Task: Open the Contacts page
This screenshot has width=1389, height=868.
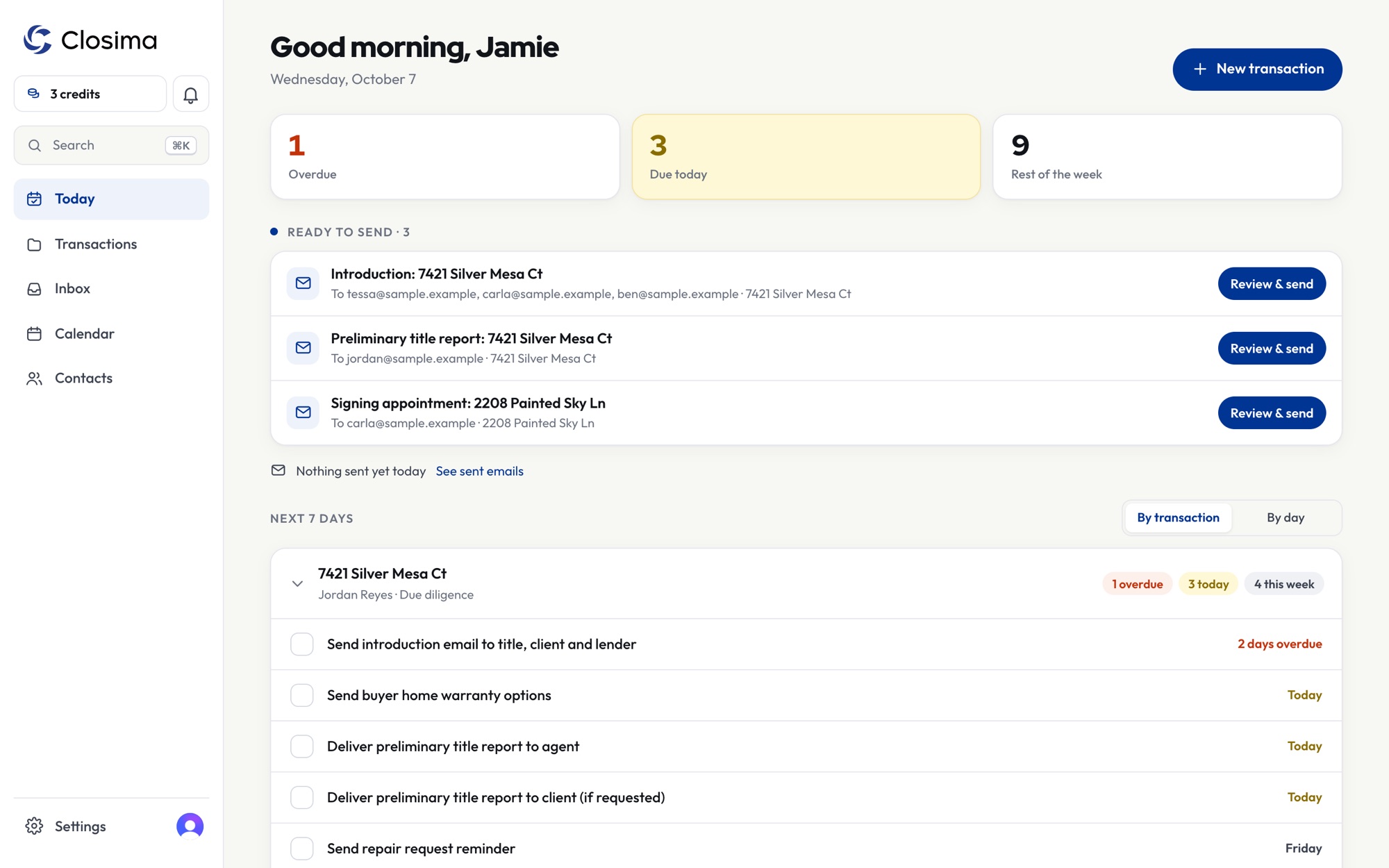Action: click(x=111, y=378)
